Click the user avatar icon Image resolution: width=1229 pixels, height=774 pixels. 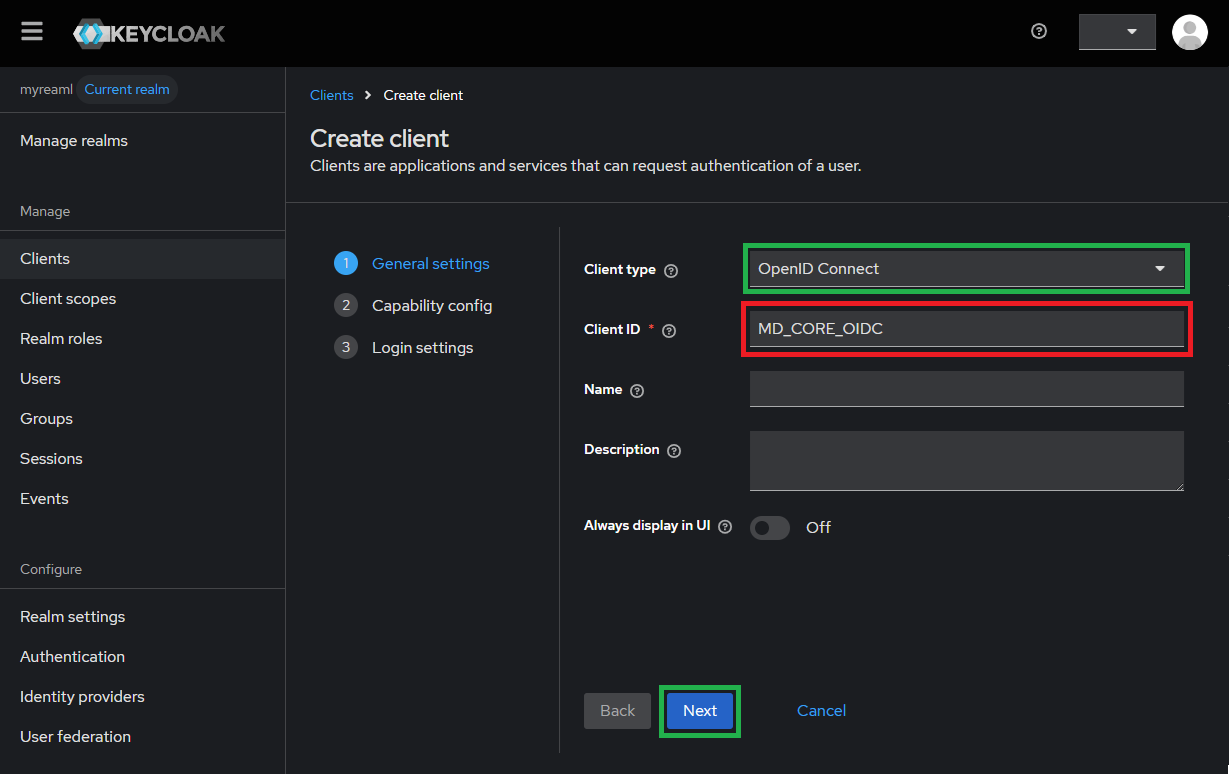pyautogui.click(x=1189, y=32)
